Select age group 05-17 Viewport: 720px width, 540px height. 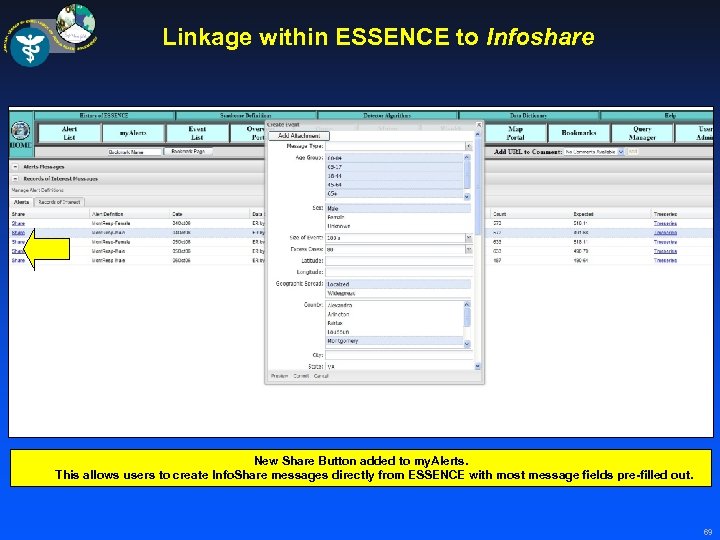[x=394, y=167]
